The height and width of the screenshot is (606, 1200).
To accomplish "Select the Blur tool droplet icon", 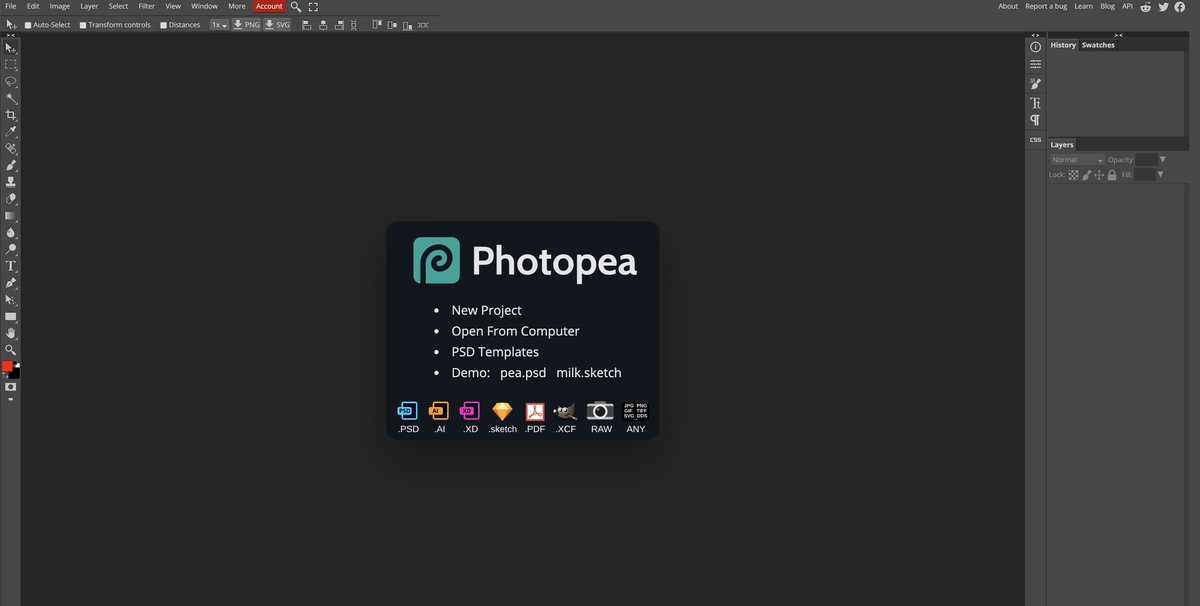I will coord(11,232).
